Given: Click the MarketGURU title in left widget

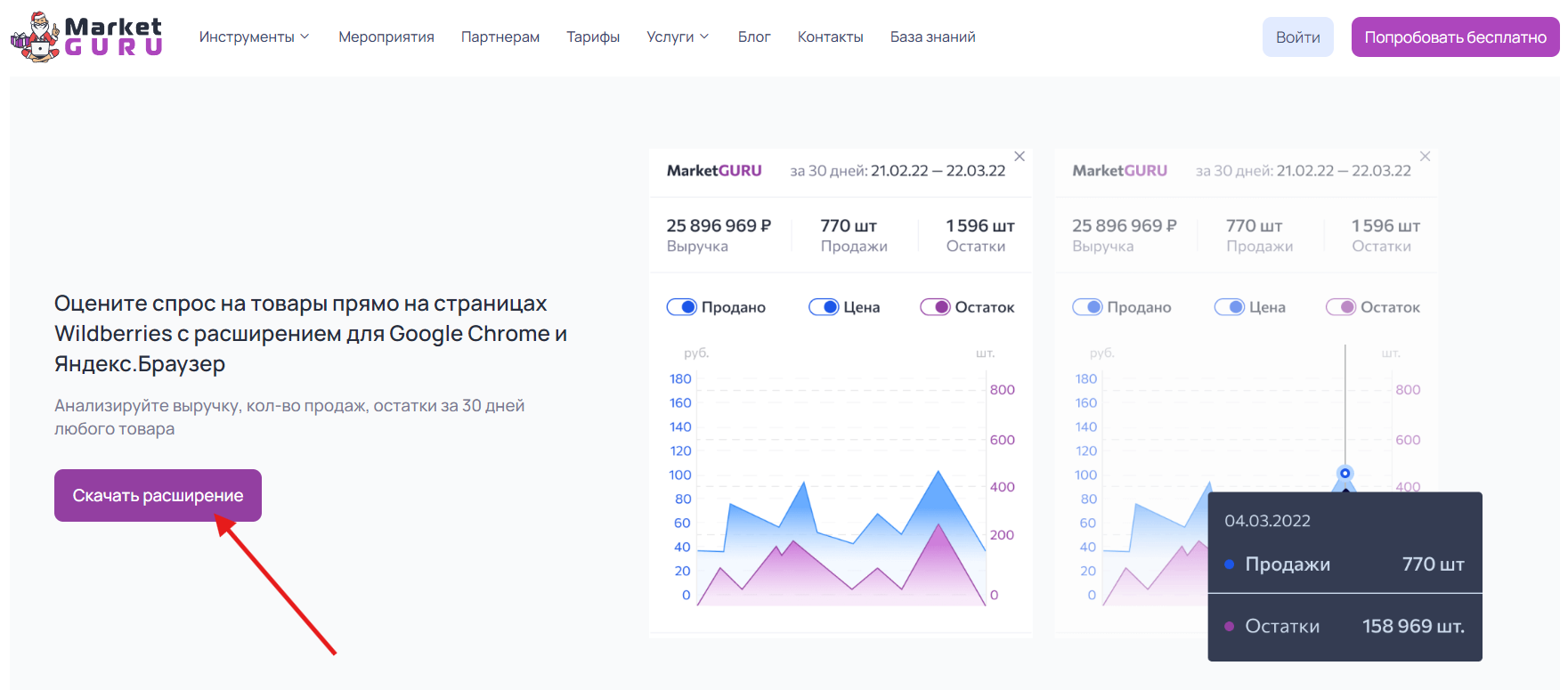Looking at the screenshot, I should click(x=714, y=171).
